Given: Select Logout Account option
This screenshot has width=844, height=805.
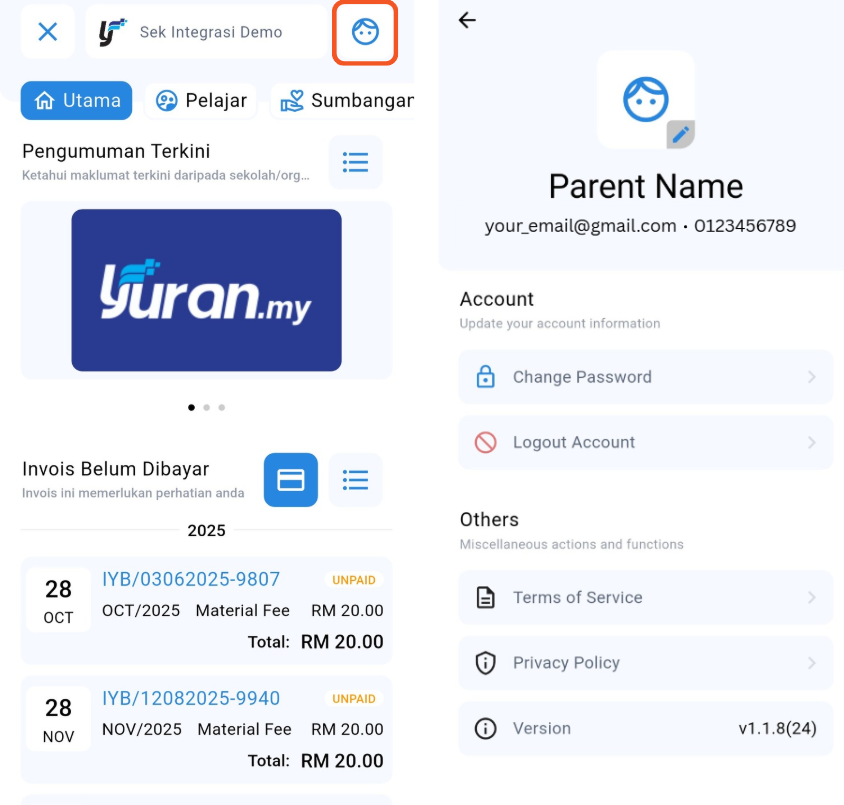Looking at the screenshot, I should coord(645,442).
